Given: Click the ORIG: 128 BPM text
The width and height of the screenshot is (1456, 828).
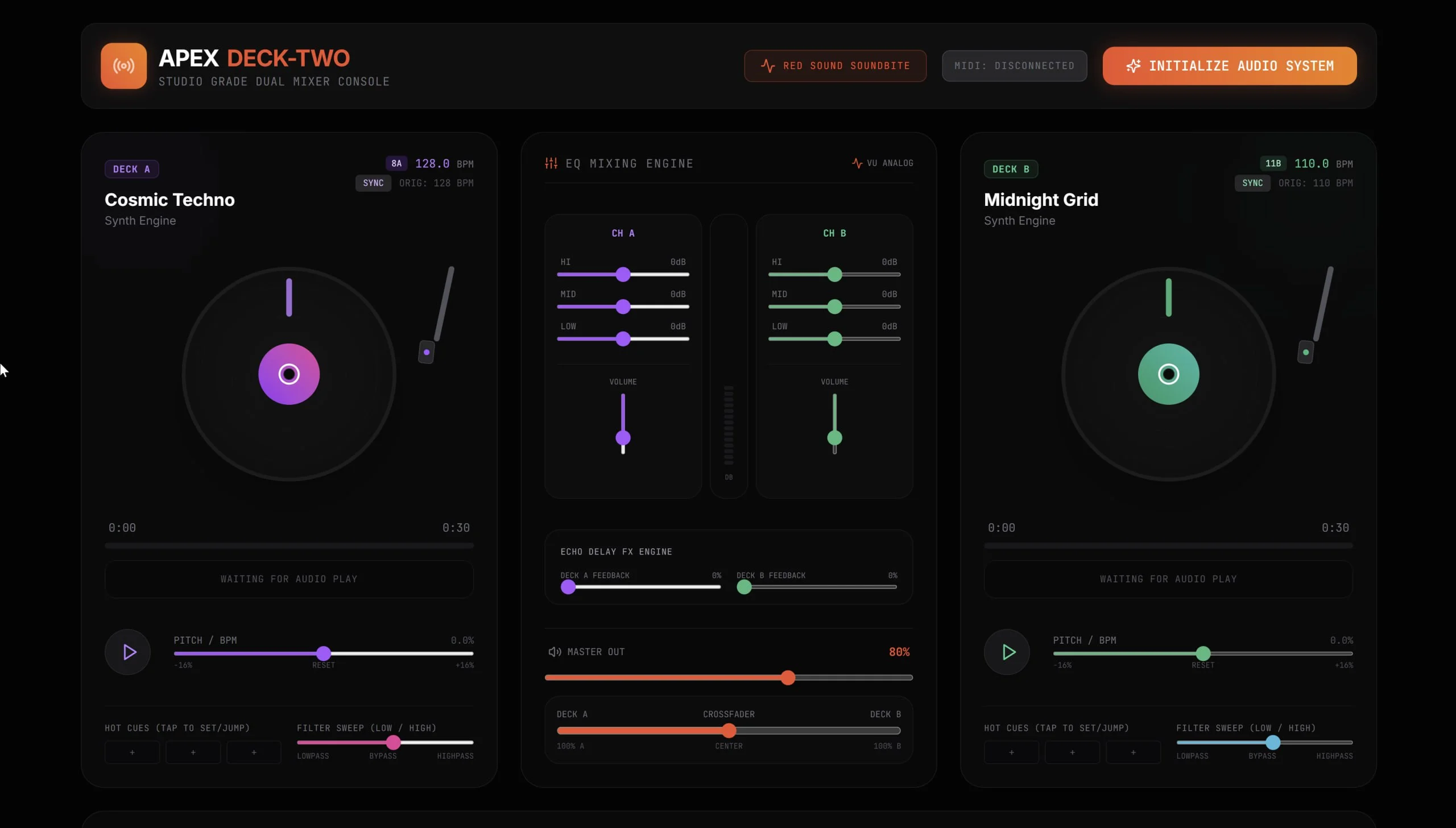Looking at the screenshot, I should 436,183.
